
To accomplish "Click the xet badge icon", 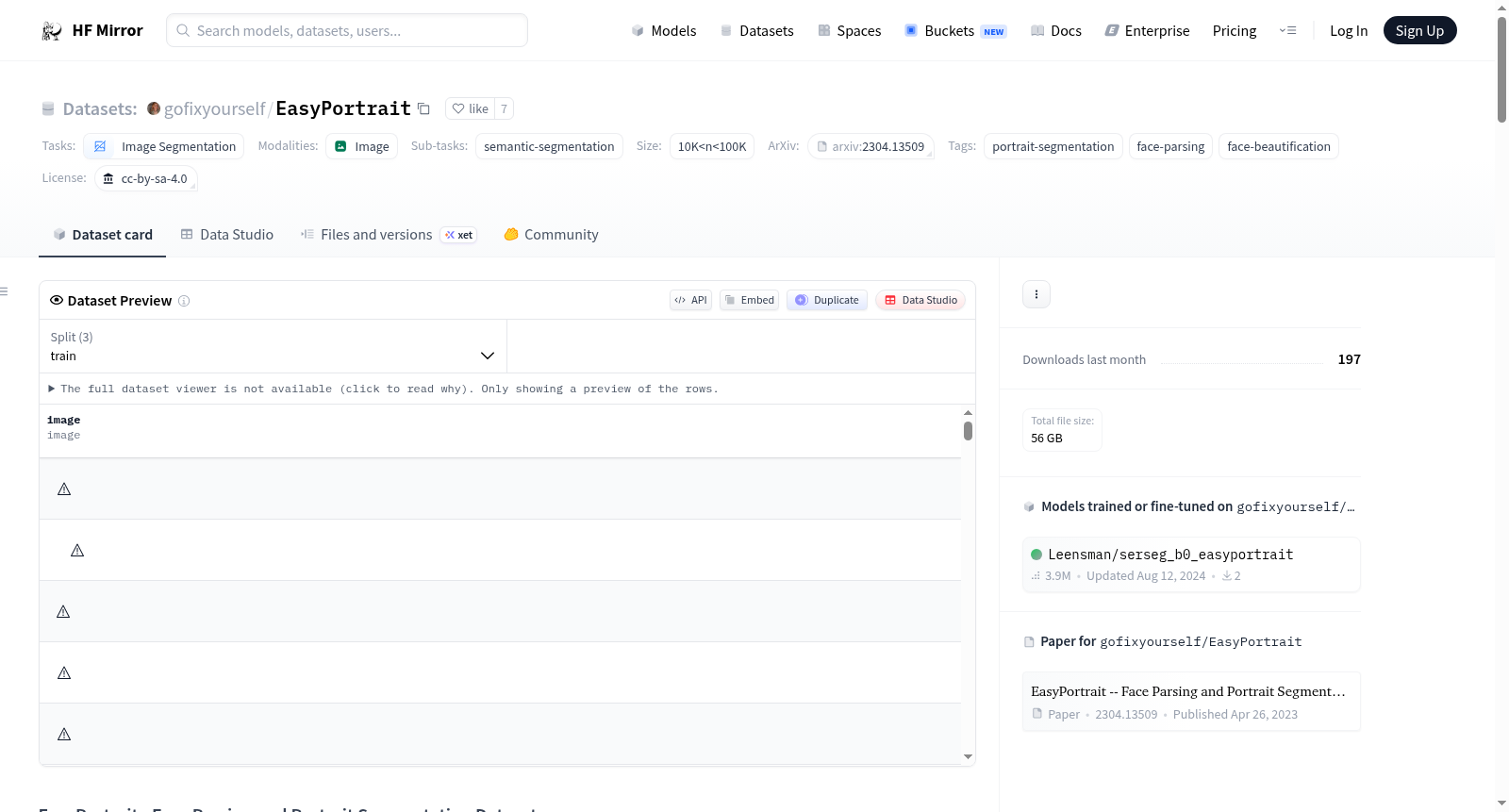I will click(x=458, y=235).
